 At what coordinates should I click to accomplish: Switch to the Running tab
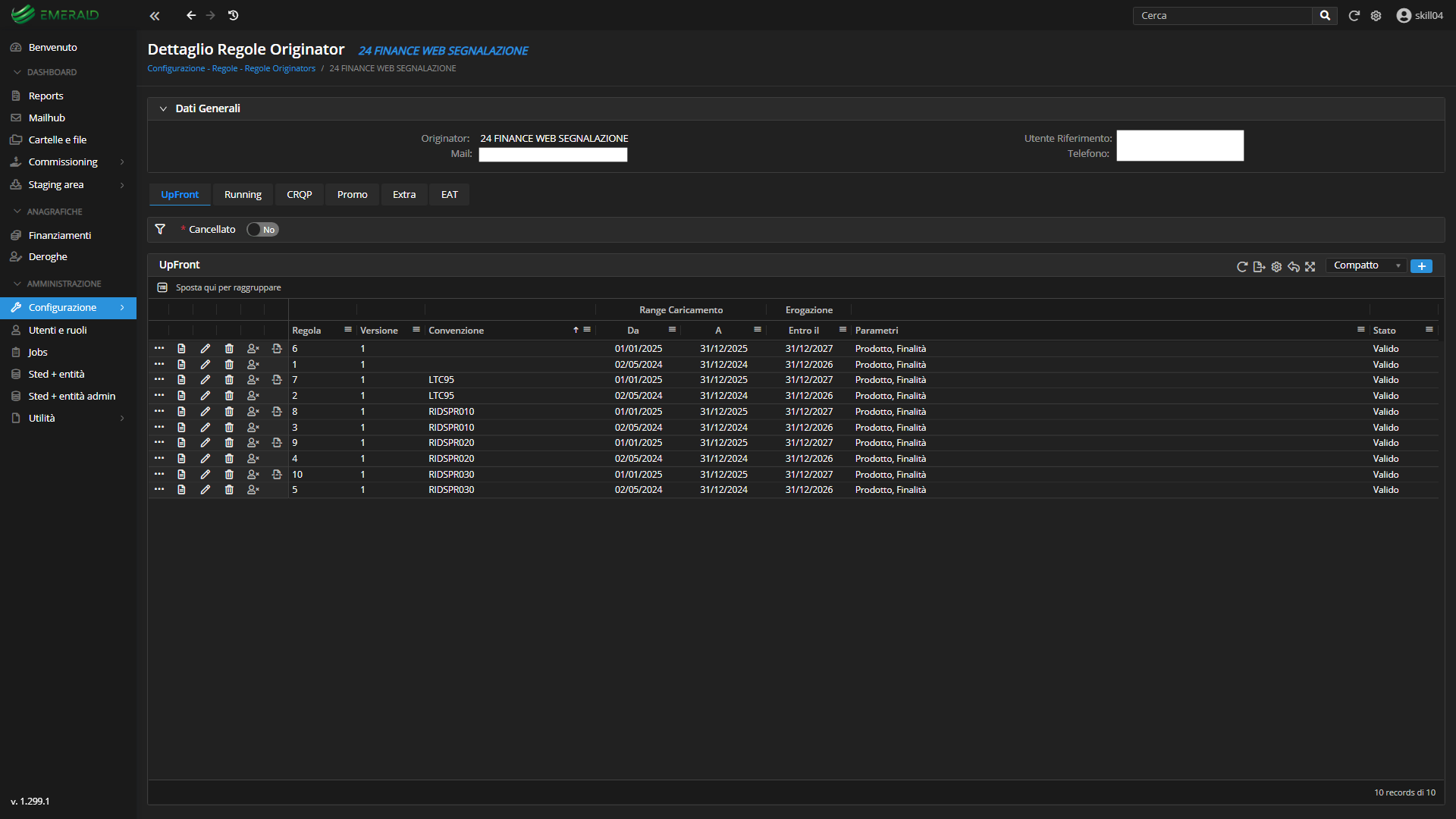pos(243,195)
